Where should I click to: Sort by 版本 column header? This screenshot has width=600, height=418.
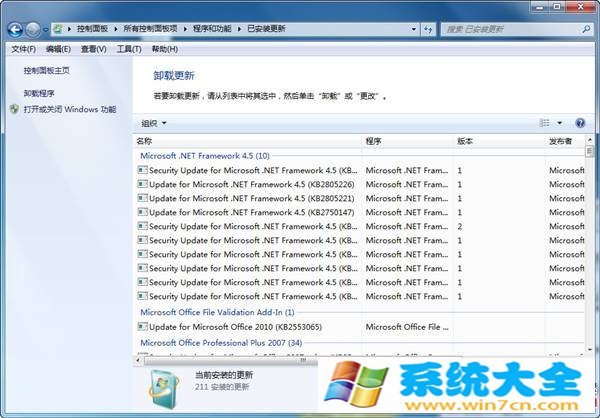click(499, 141)
